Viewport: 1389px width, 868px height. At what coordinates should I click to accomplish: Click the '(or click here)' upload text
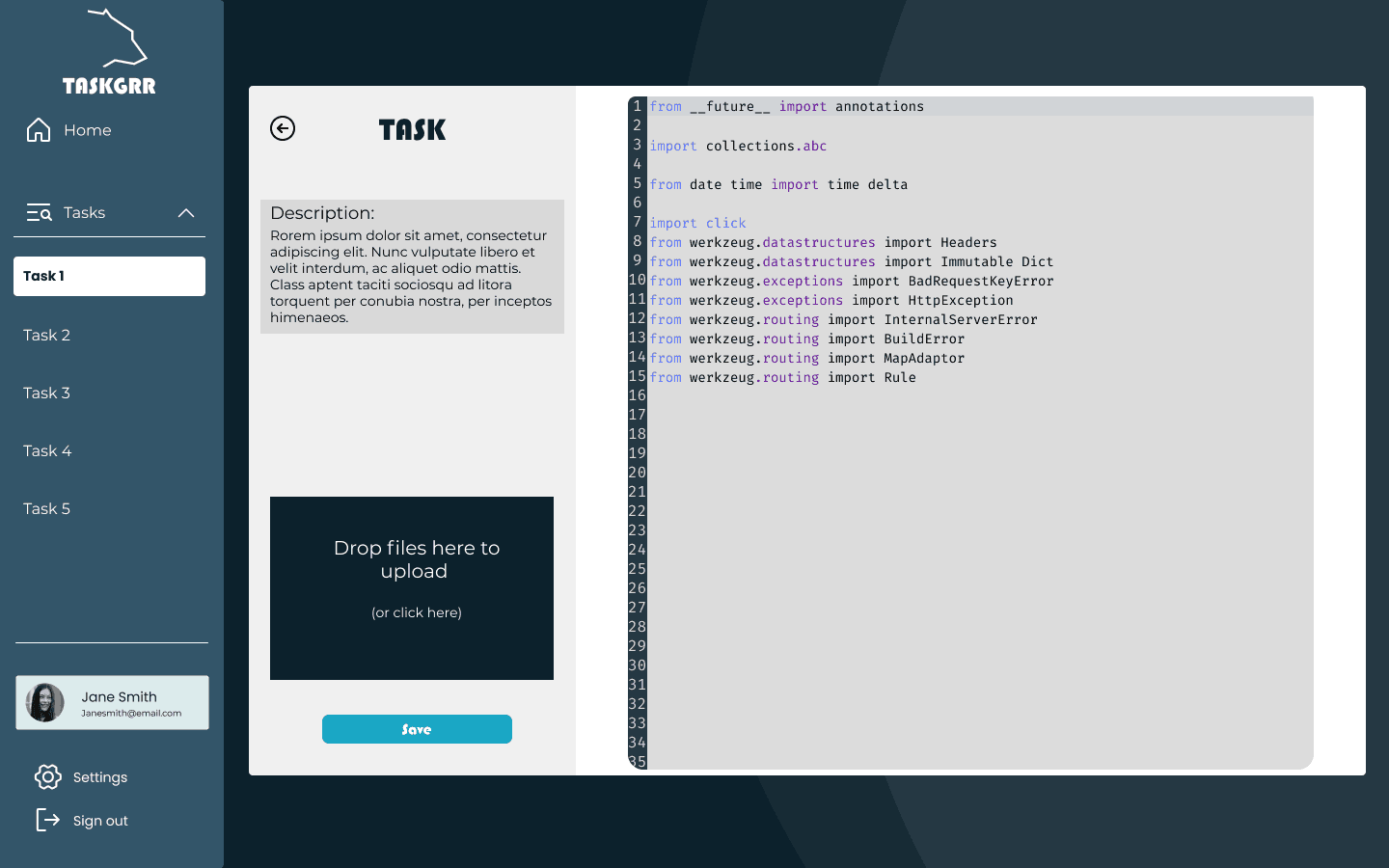417,612
